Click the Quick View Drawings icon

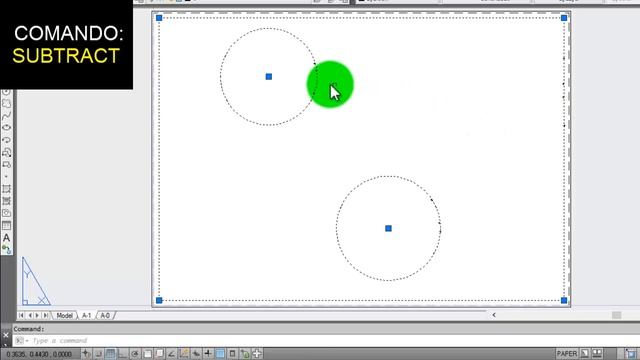click(x=597, y=353)
